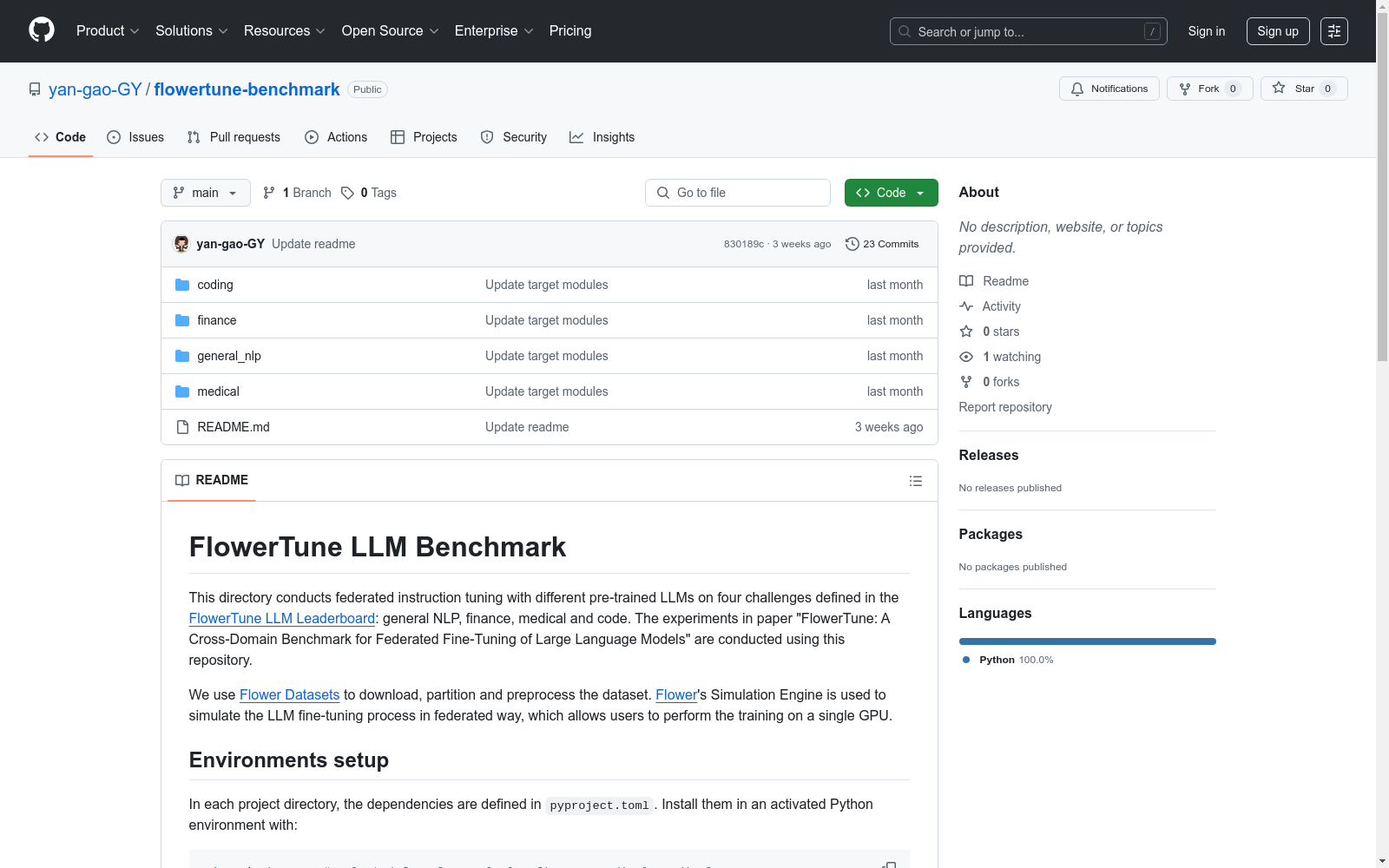This screenshot has width=1389, height=868.
Task: Expand the Product menu
Action: pos(108,31)
